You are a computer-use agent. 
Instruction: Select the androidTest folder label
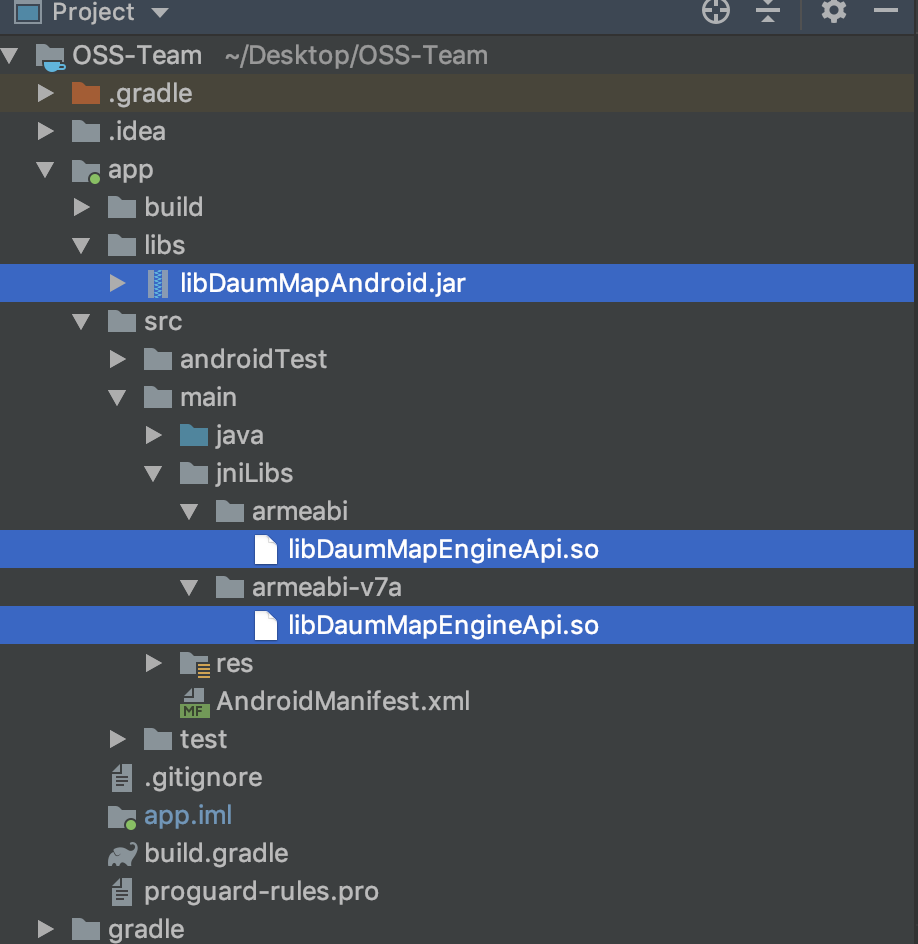click(x=253, y=359)
